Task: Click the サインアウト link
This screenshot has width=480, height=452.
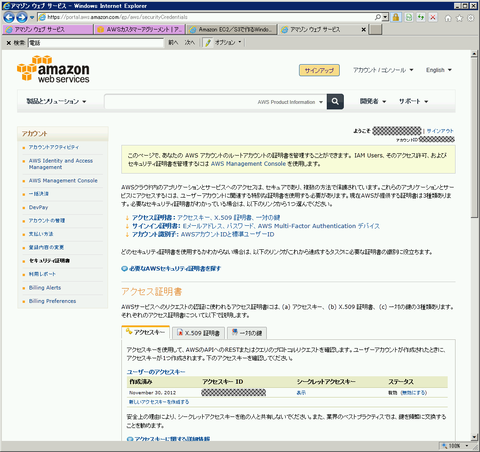Action: pyautogui.click(x=440, y=131)
